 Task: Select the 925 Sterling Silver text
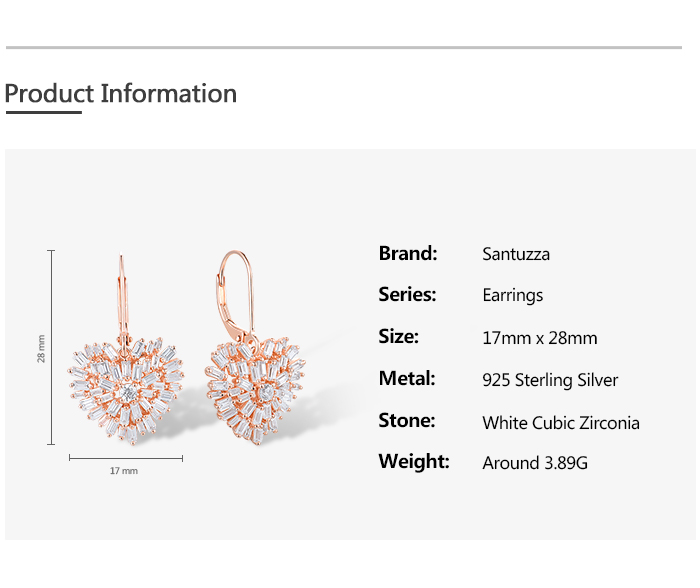click(x=550, y=380)
